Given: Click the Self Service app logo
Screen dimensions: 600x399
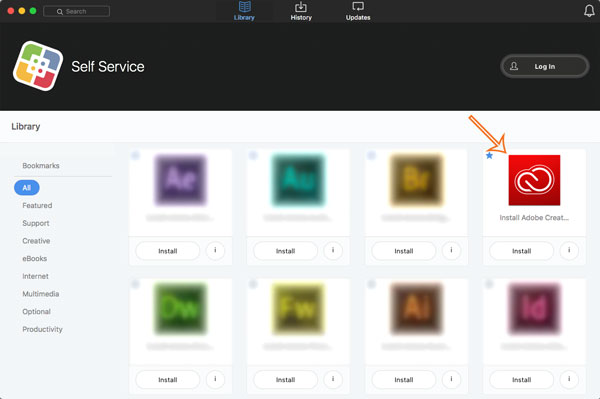Looking at the screenshot, I should coord(38,66).
